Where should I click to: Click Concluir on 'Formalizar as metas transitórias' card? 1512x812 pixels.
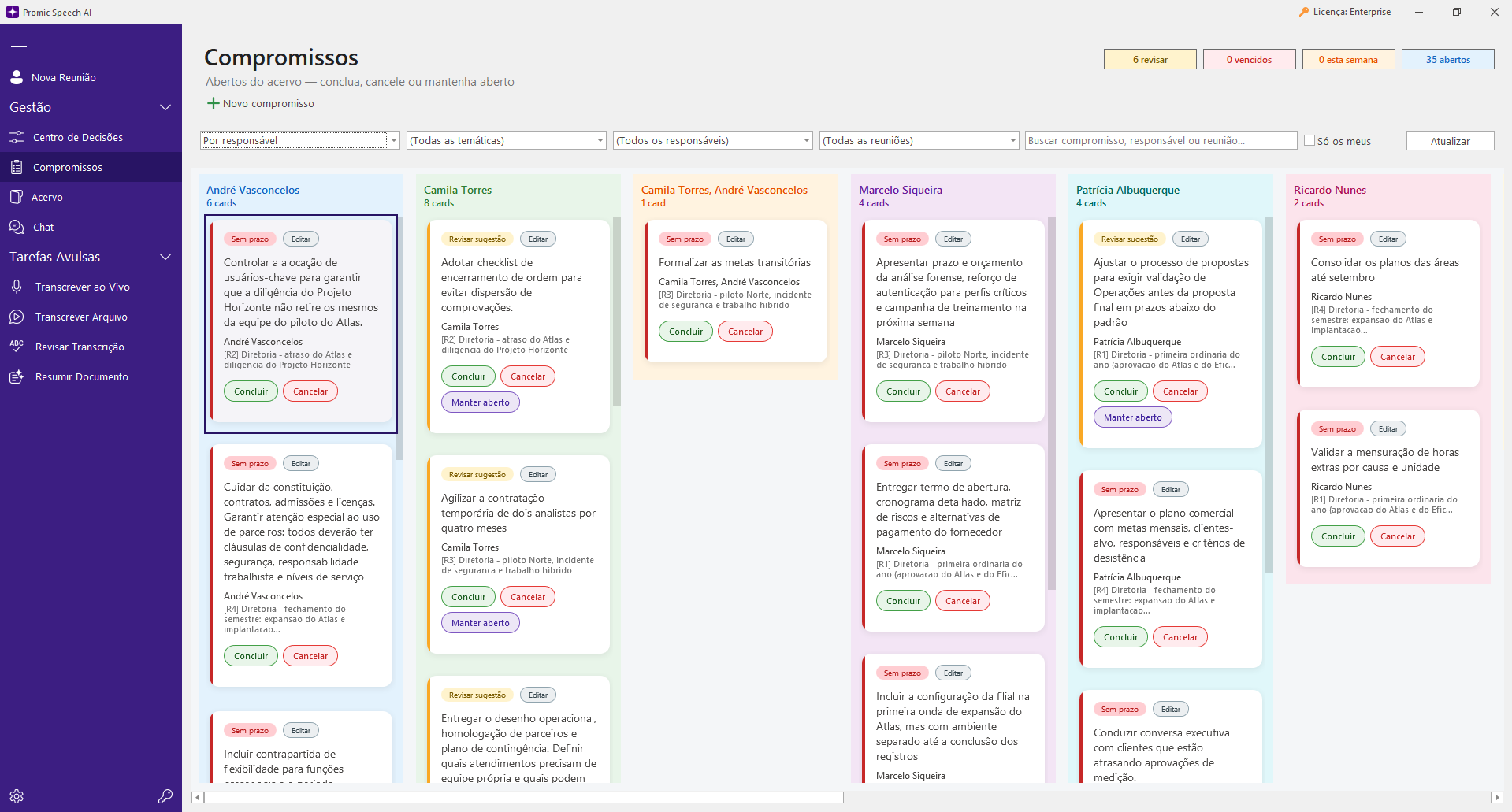(685, 332)
